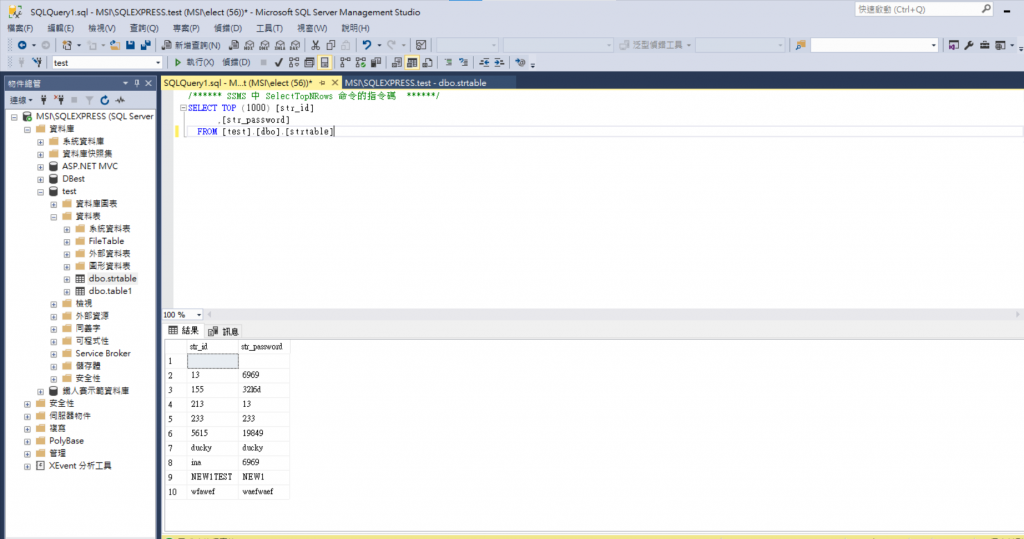Screen dimensions: 1024x539
Task: Click the Toolbox briefcase icon
Action: pos(984,45)
